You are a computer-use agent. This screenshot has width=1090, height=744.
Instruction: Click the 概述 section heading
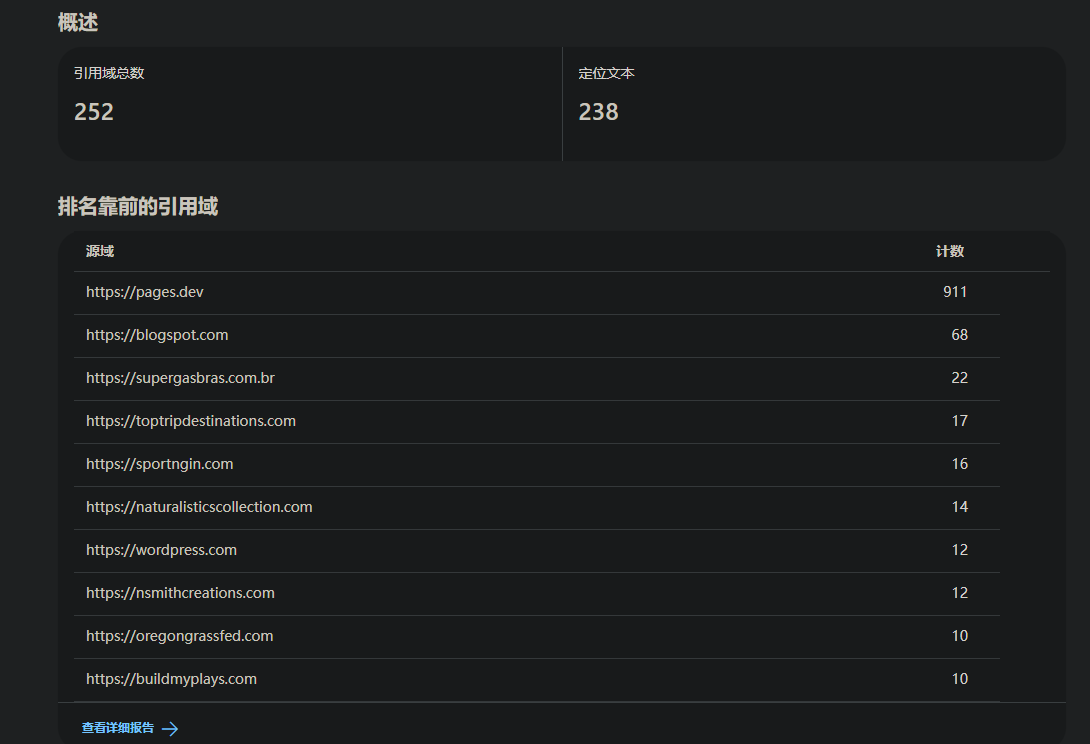click(78, 22)
